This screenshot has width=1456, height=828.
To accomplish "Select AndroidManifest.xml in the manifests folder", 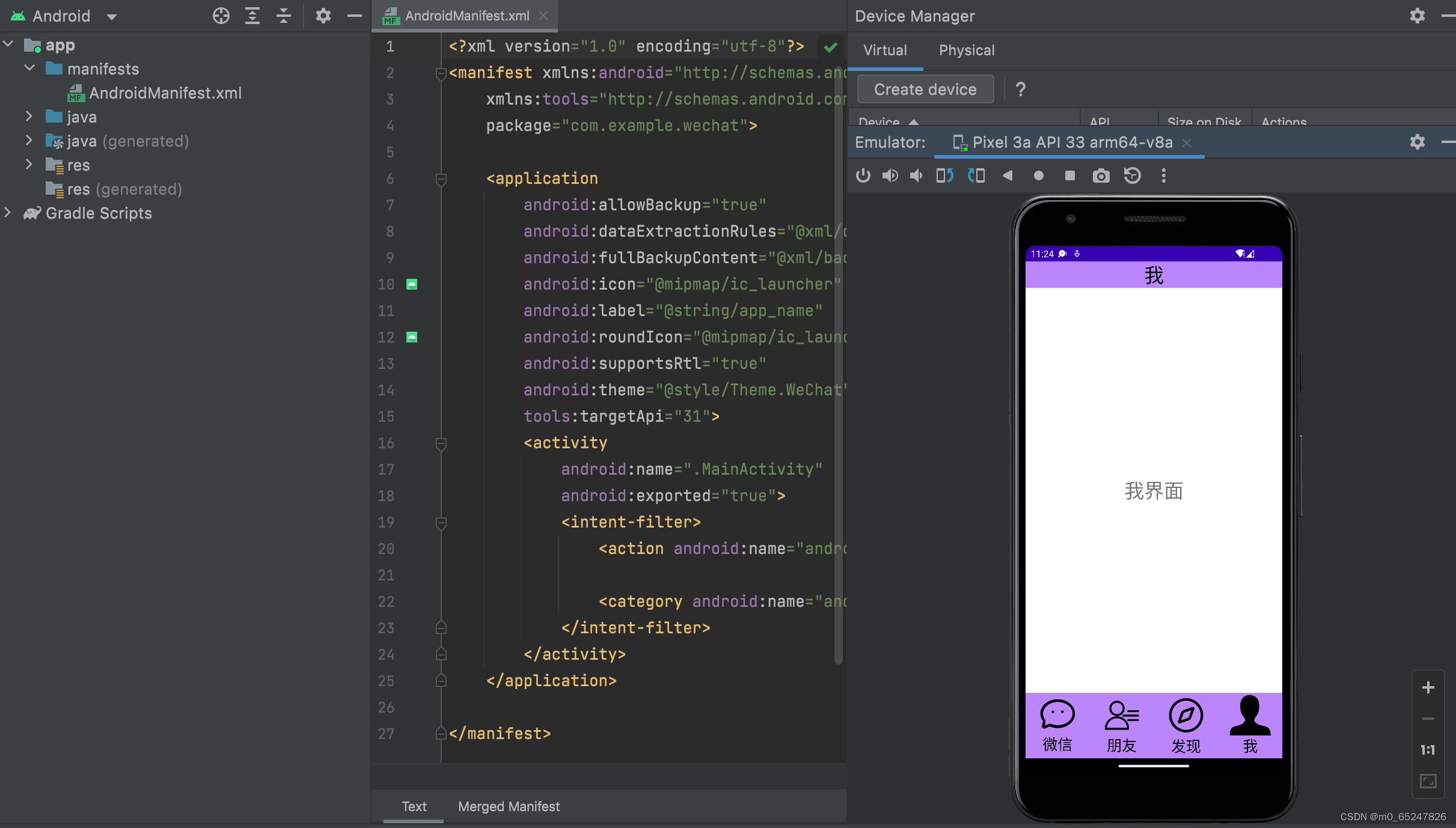I will (165, 93).
